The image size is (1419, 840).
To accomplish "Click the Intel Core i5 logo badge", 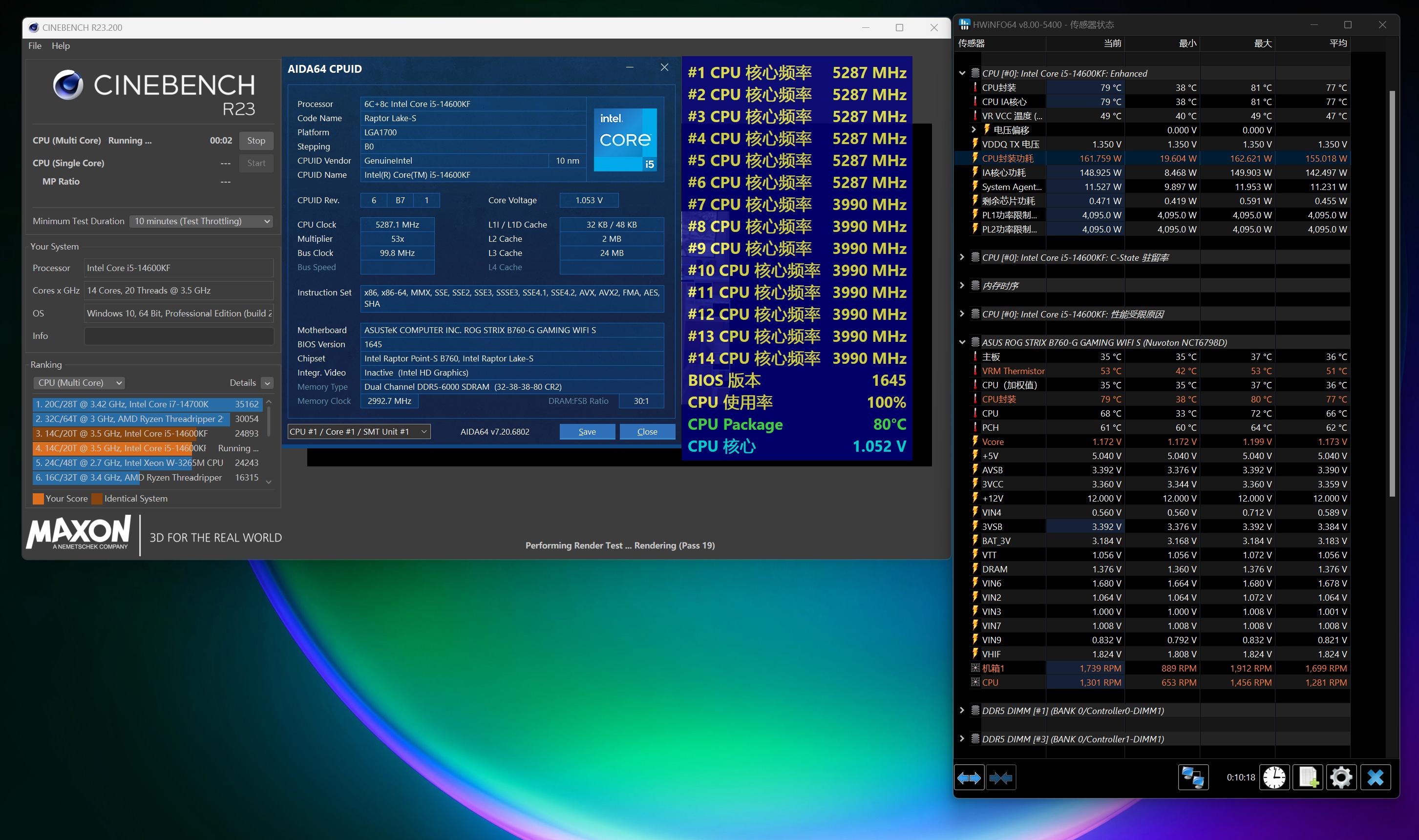I will (x=625, y=139).
